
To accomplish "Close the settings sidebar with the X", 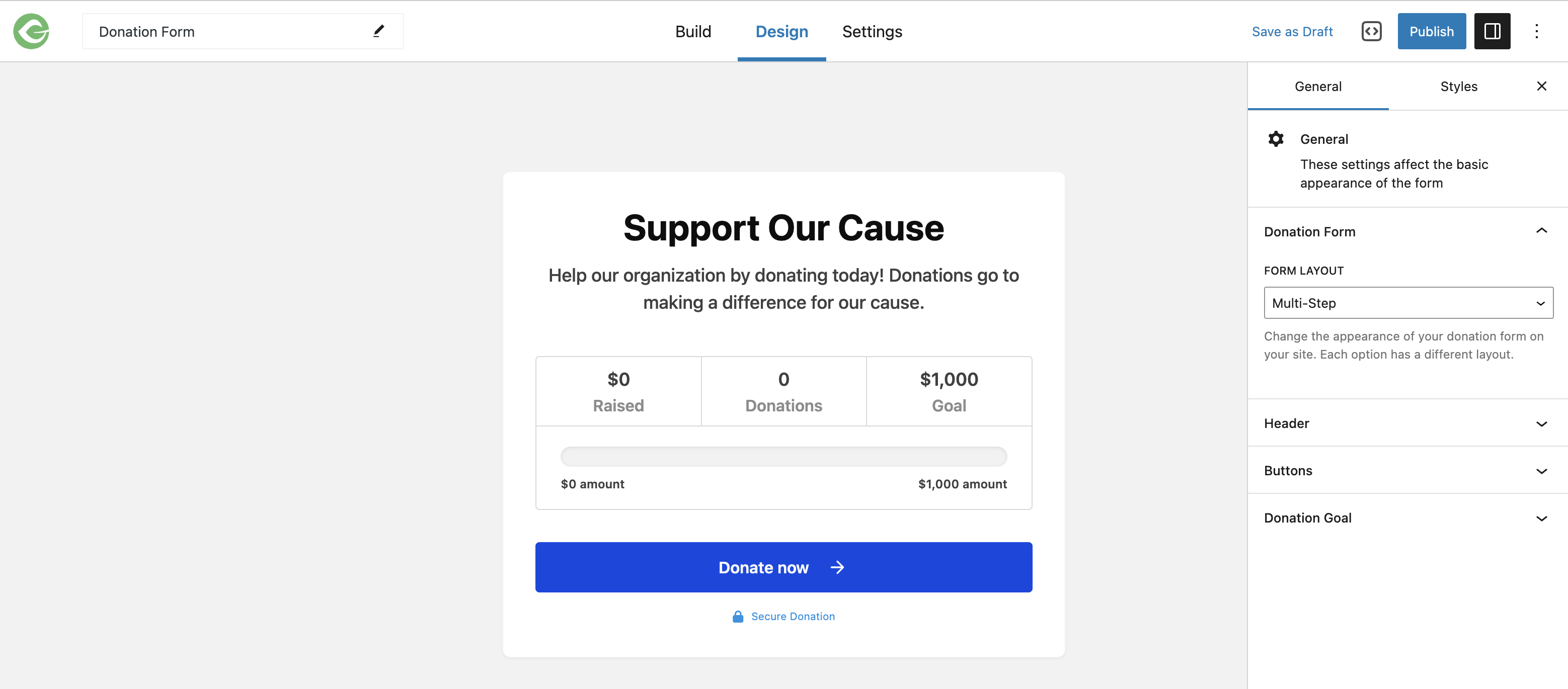I will tap(1541, 85).
